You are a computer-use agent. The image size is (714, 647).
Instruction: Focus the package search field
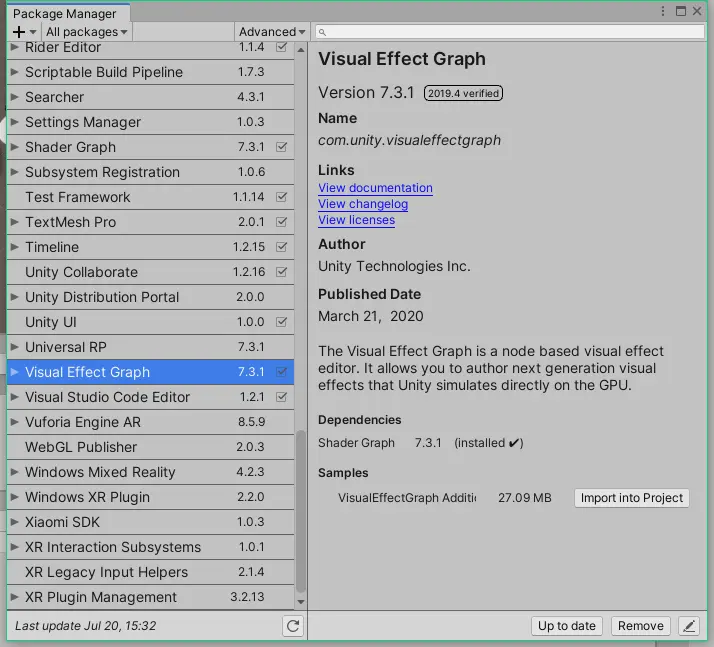[510, 32]
